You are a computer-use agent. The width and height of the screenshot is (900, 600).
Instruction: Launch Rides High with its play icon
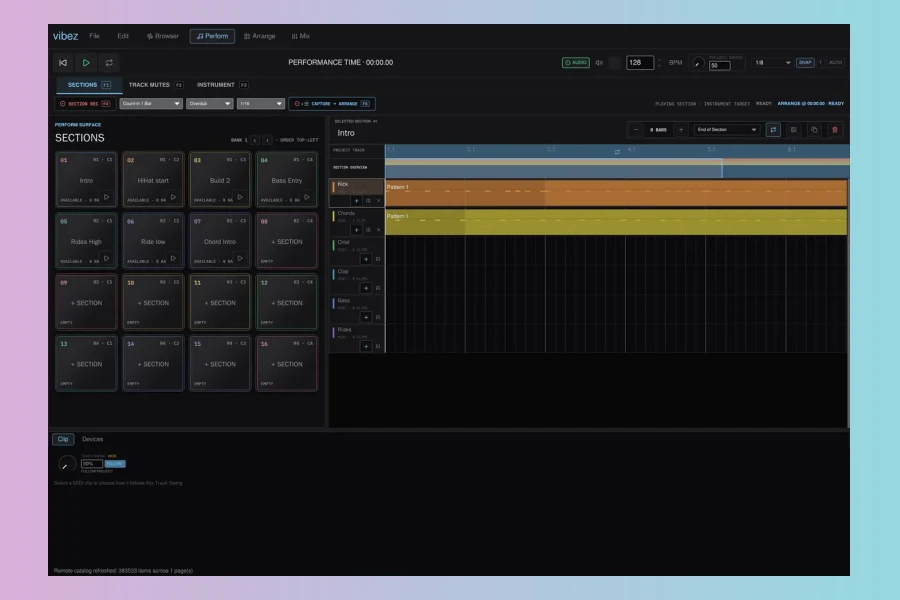[x=106, y=258]
